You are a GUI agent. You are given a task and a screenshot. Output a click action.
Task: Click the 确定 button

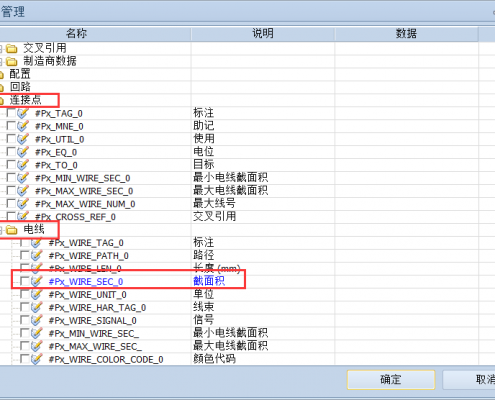coord(391,379)
